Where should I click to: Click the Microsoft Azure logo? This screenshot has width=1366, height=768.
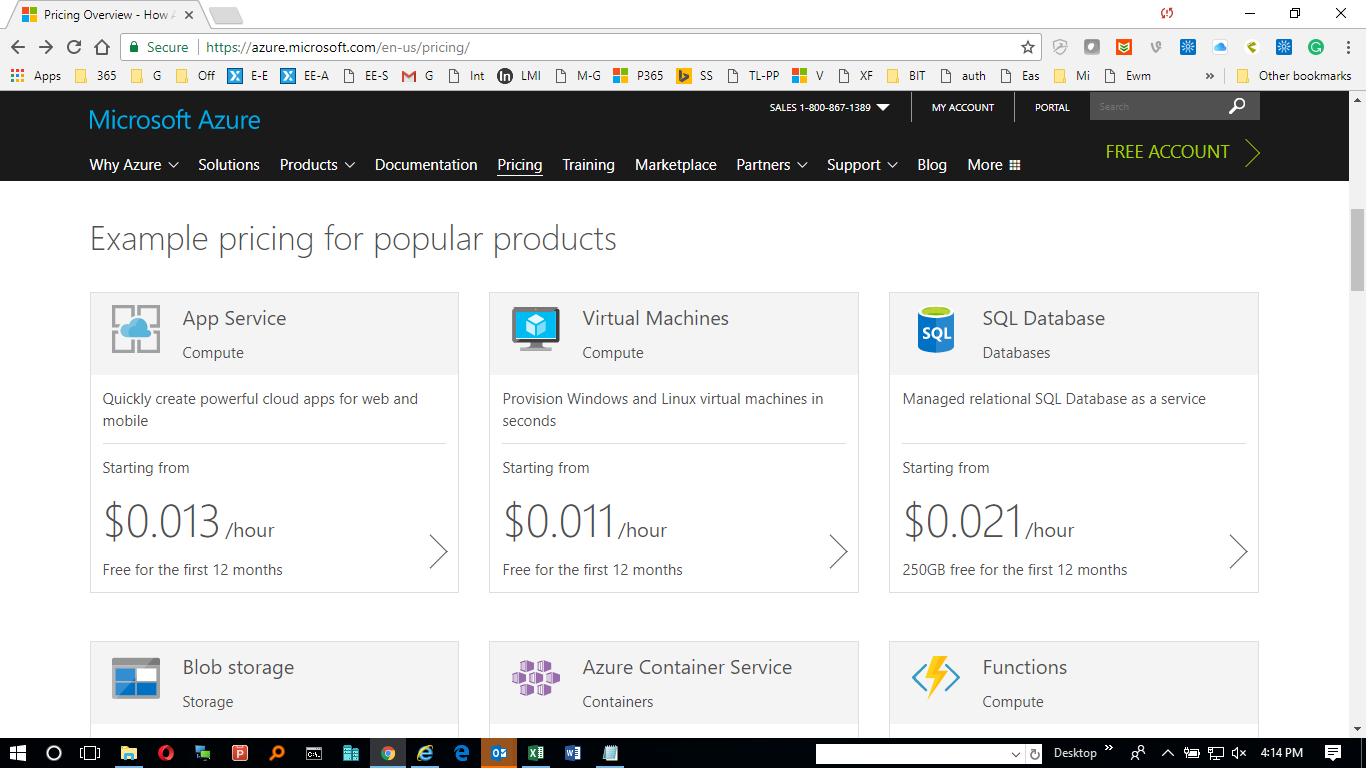click(x=175, y=120)
